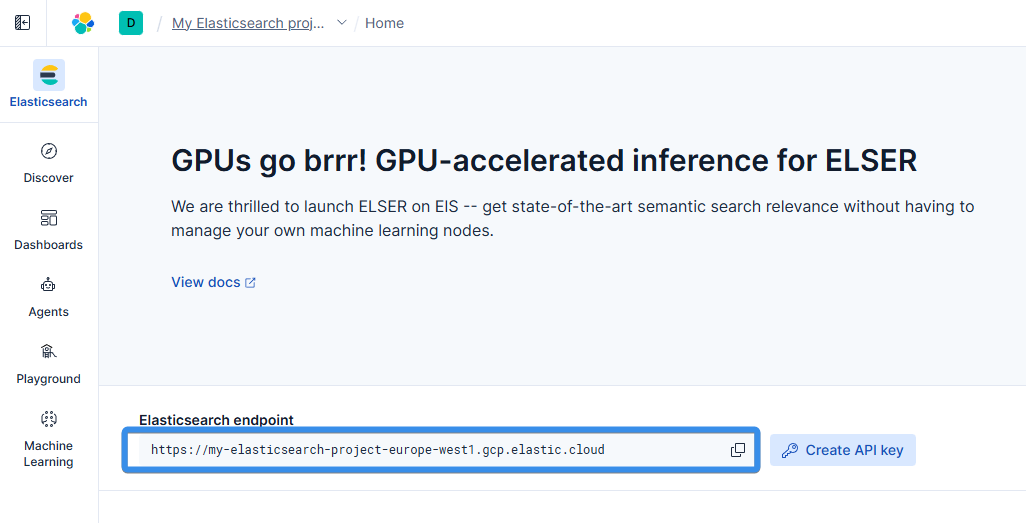Open the Playground icon in sidebar

[48, 352]
